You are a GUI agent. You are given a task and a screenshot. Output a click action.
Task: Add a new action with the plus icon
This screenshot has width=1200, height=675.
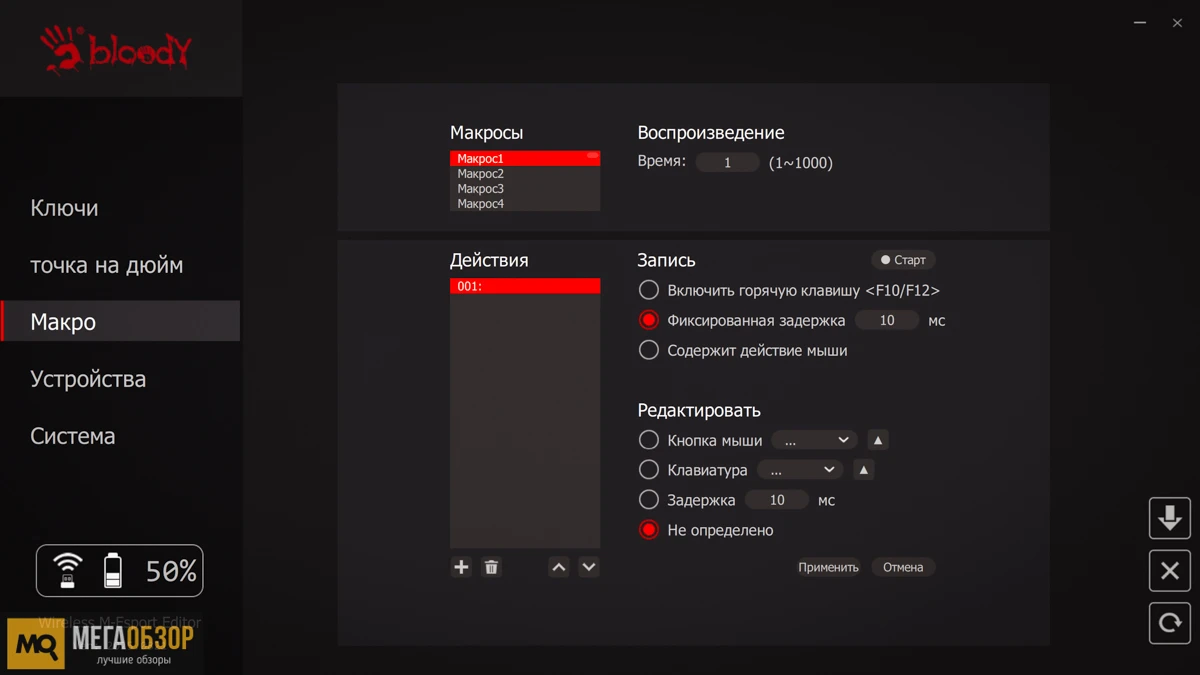pos(461,567)
